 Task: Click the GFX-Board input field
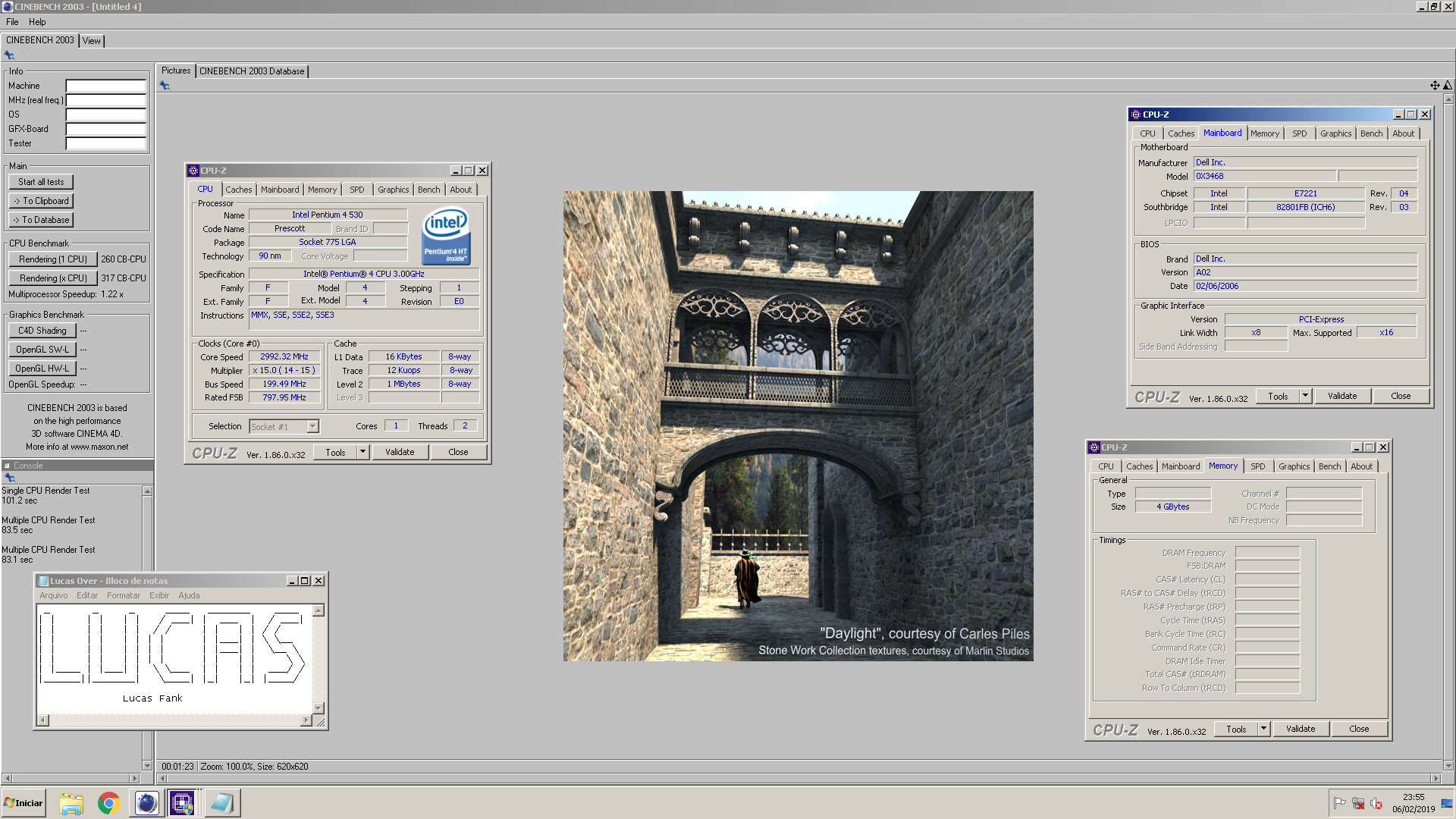tap(105, 129)
